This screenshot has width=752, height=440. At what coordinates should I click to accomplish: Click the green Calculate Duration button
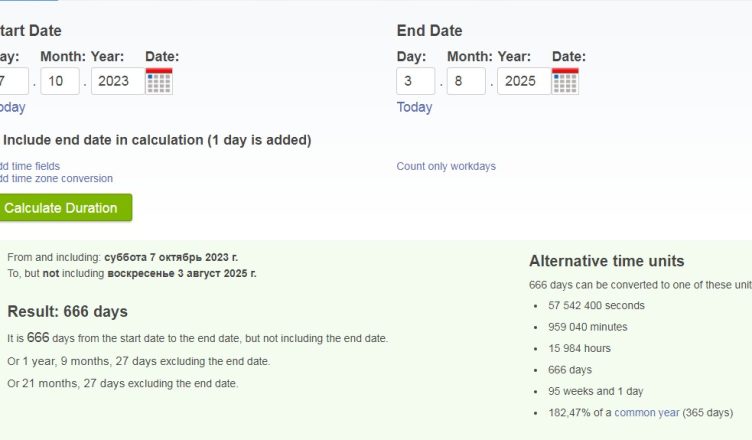[65, 208]
